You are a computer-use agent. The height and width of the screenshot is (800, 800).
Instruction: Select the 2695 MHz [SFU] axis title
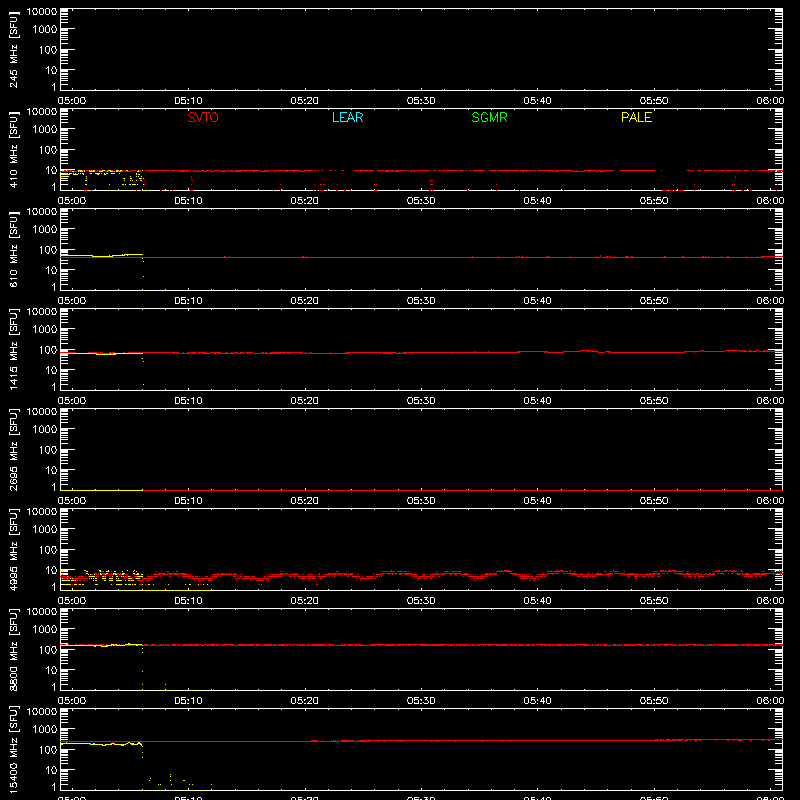pos(14,449)
